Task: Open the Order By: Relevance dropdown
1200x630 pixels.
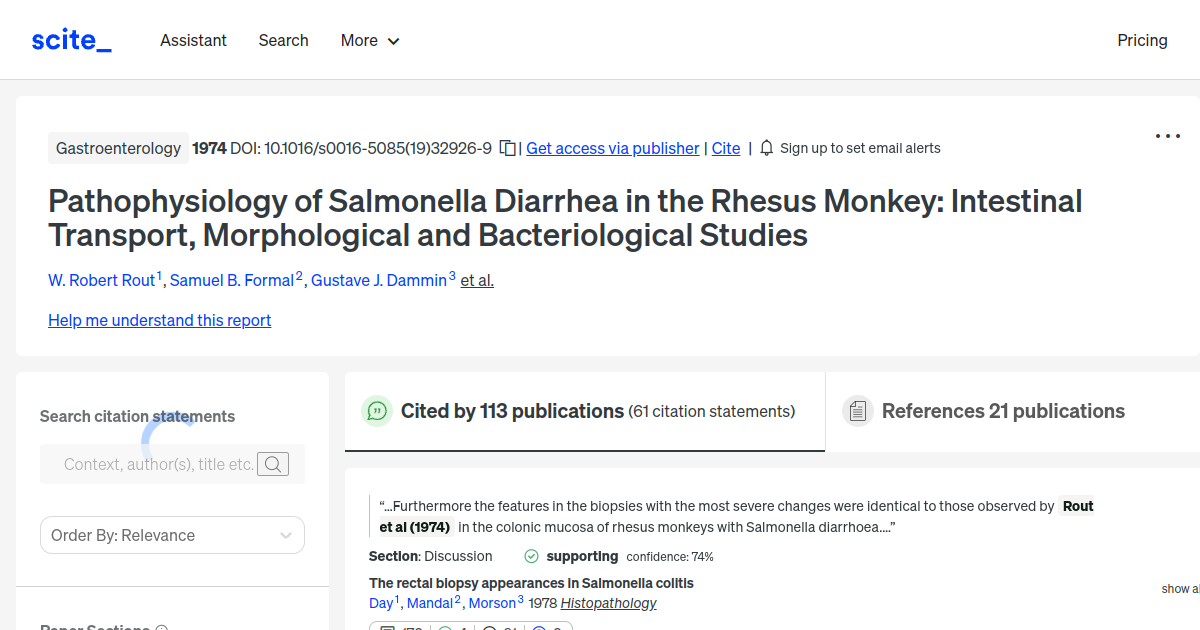Action: click(x=171, y=535)
